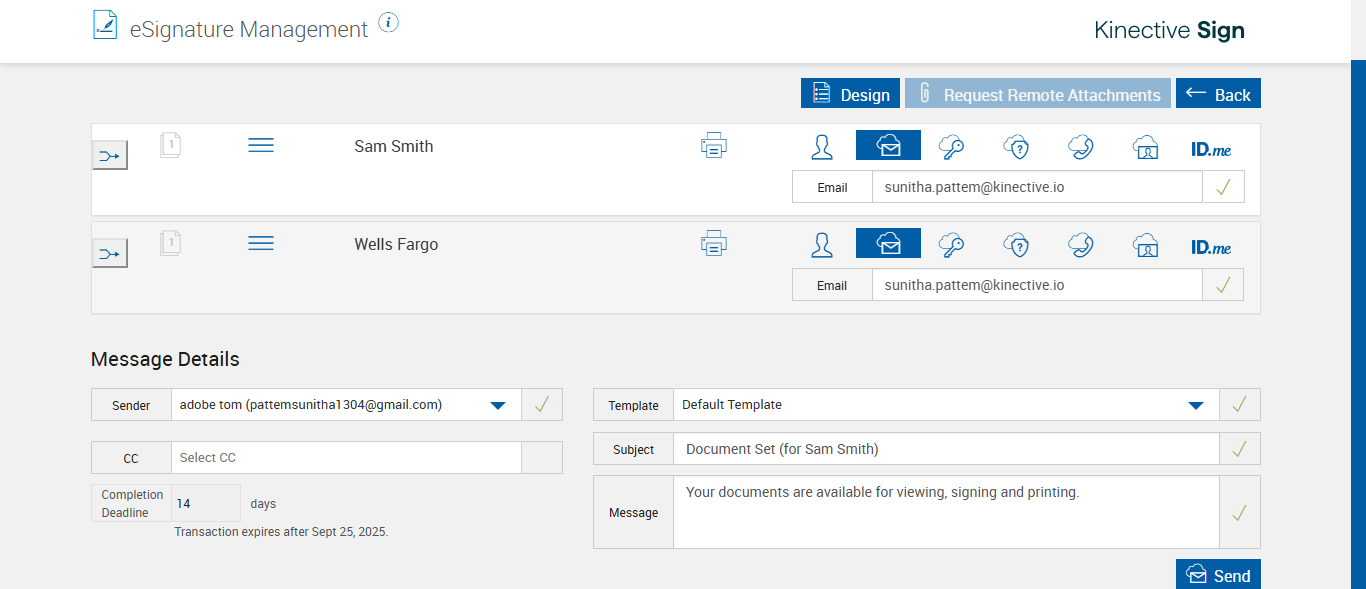Toggle the merge arrow button for Sam Smith
Viewport: 1366px width, 589px height.
pos(110,155)
